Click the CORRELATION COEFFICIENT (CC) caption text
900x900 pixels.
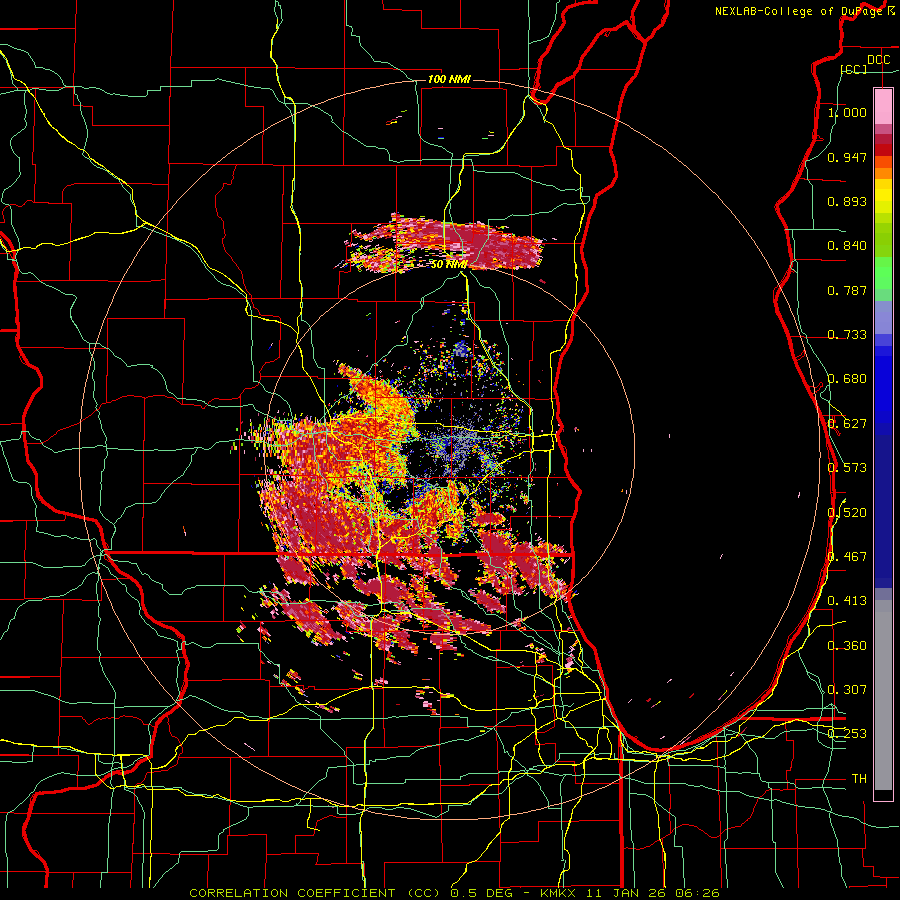pos(314,893)
